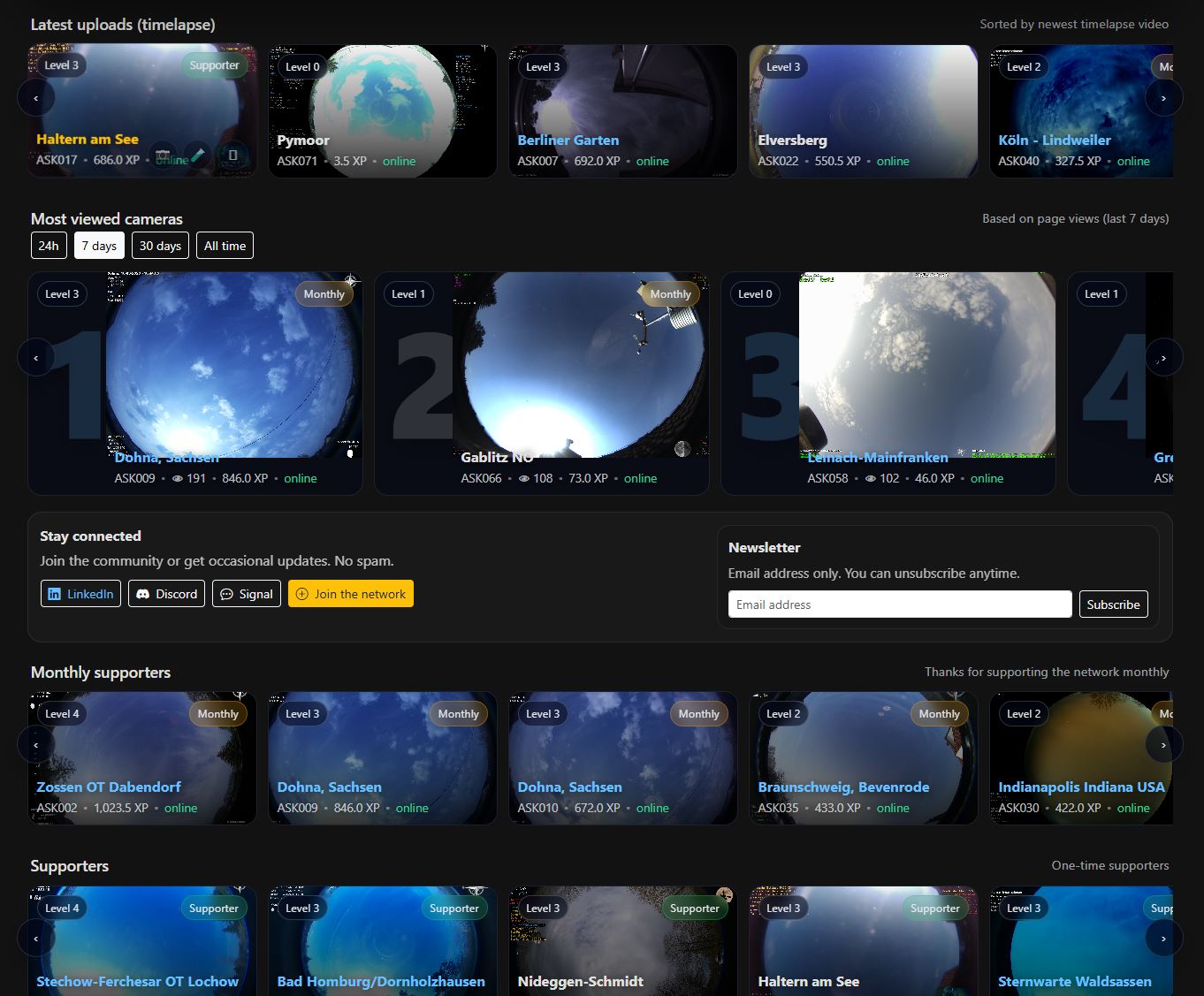Click the moon phase icon on Gablitz NO card
Image resolution: width=1204 pixels, height=996 pixels.
point(682,449)
